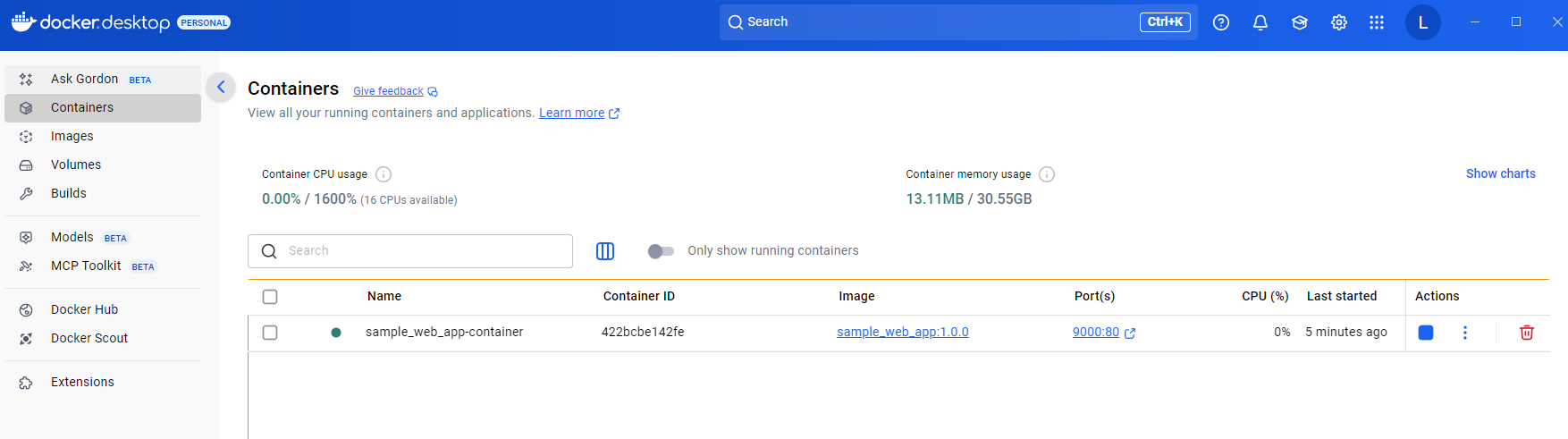Open the user account avatar L
Image resolution: width=1568 pixels, height=439 pixels.
tap(1423, 22)
